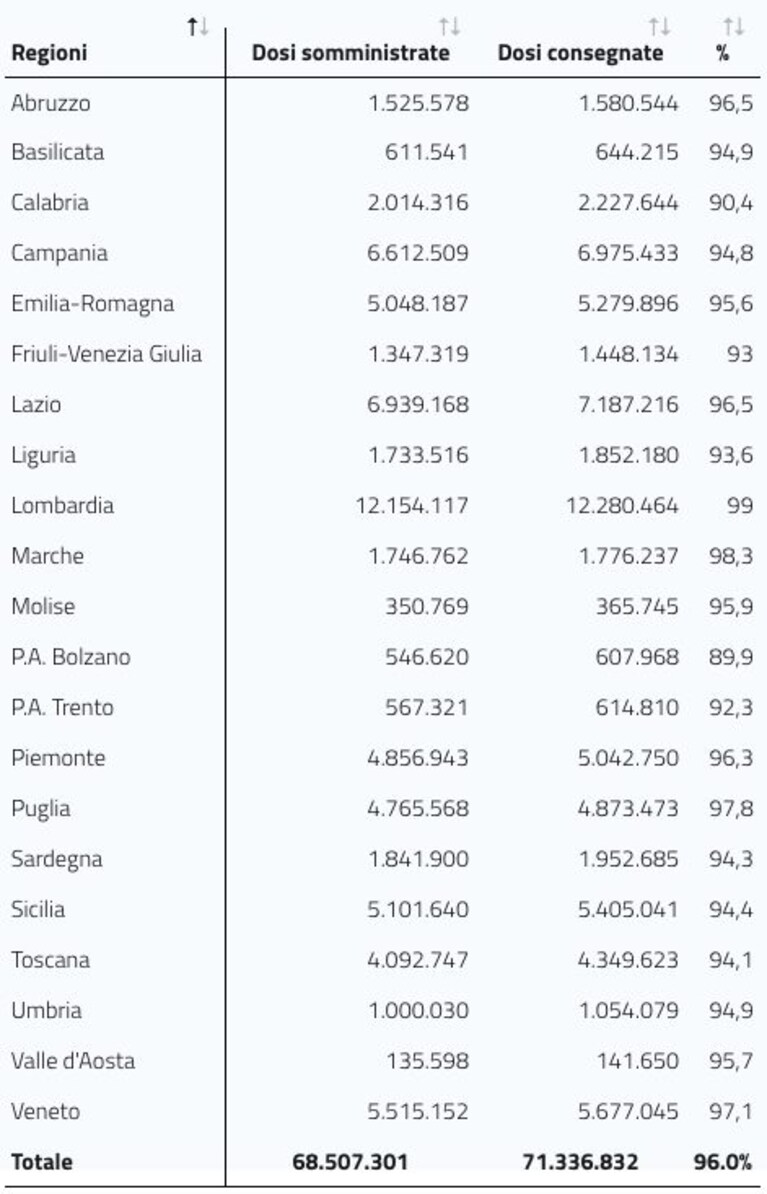Click Lazio administered doses 6.939.168
Viewport: 767px width, 1194px height.
pos(417,404)
